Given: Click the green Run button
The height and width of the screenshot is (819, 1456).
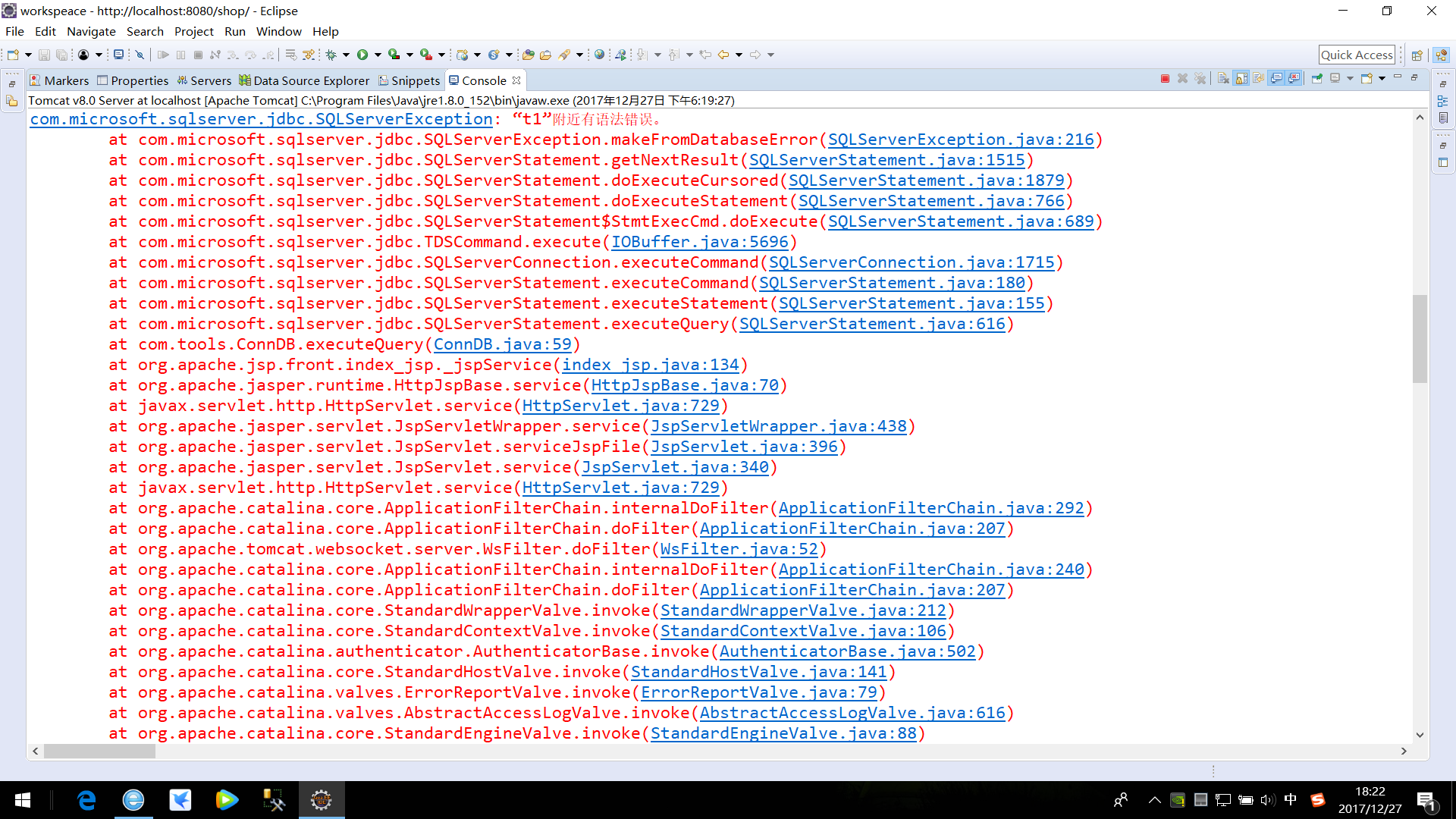Looking at the screenshot, I should click(362, 55).
